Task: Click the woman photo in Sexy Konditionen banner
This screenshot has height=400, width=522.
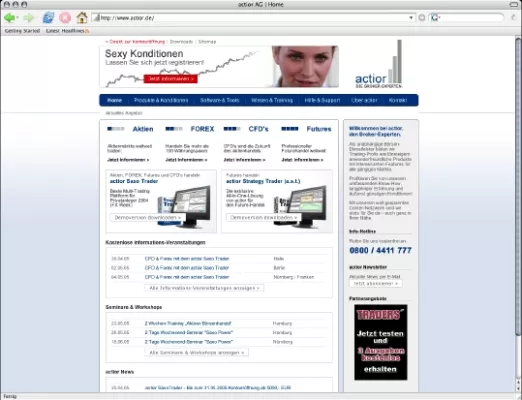Action: pos(305,66)
